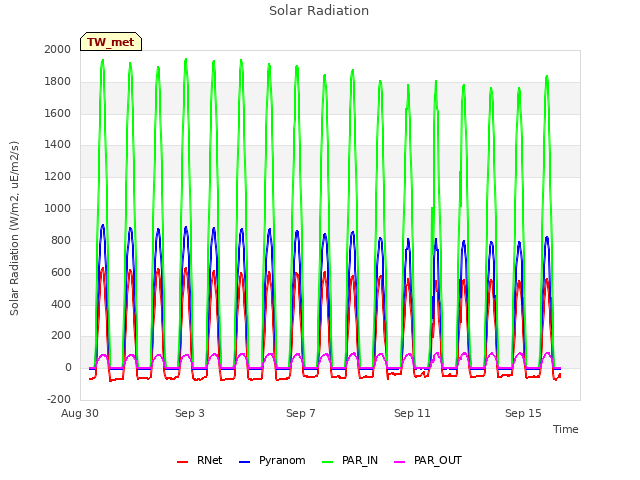The image size is (640, 480).
Task: Click the Sep 3 x-axis tick label
Action: pyautogui.click(x=190, y=413)
